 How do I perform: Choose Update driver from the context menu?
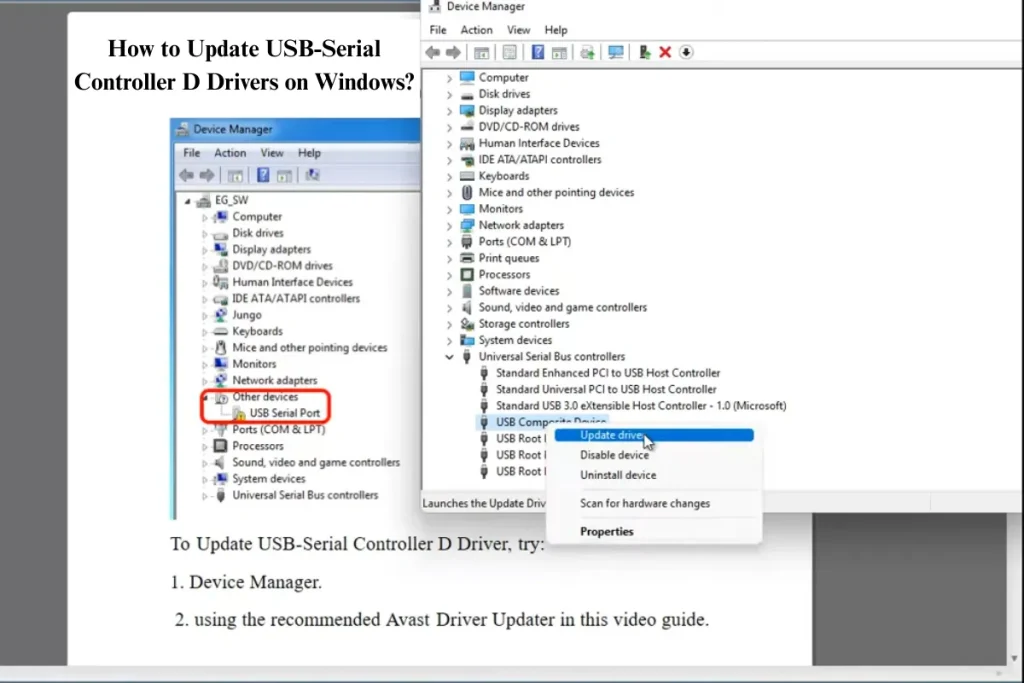[x=654, y=435]
